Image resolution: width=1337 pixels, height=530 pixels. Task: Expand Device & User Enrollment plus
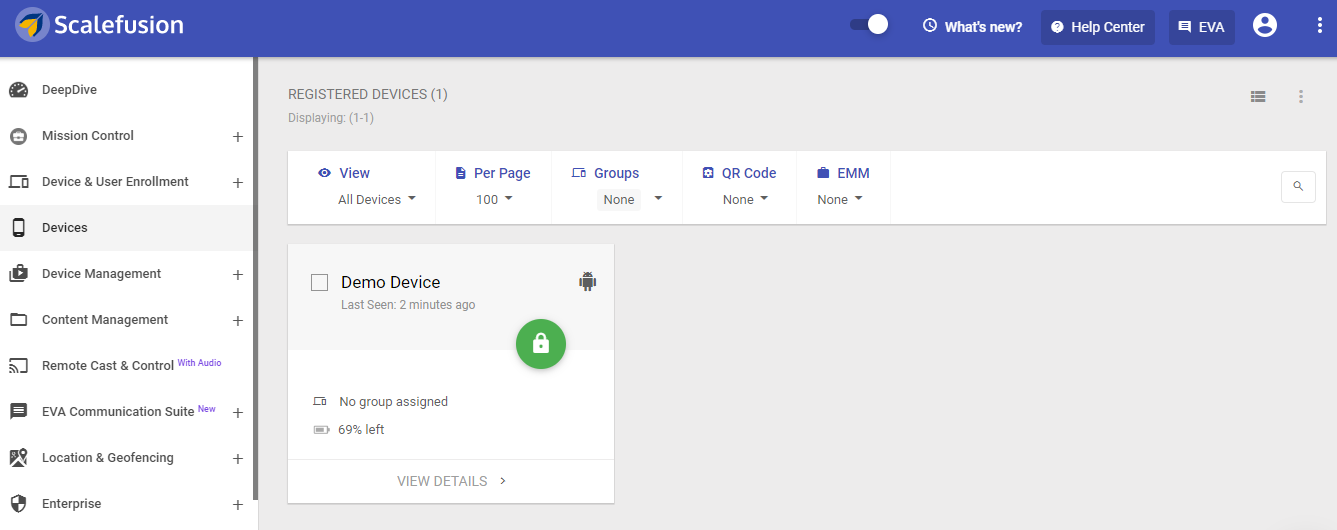pos(238,183)
